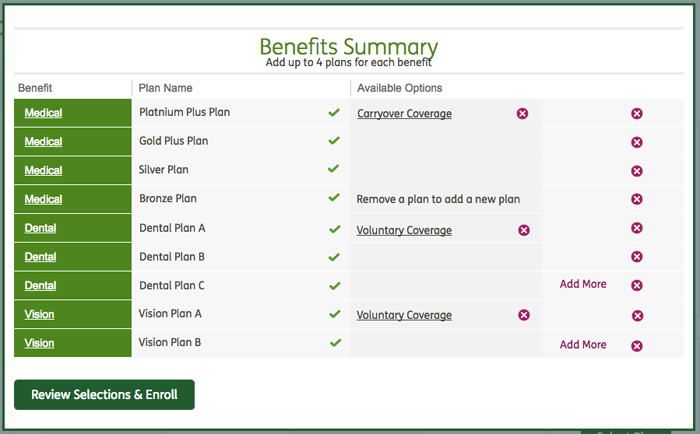Toggle checkmark next to Vision Plan A

tap(334, 314)
